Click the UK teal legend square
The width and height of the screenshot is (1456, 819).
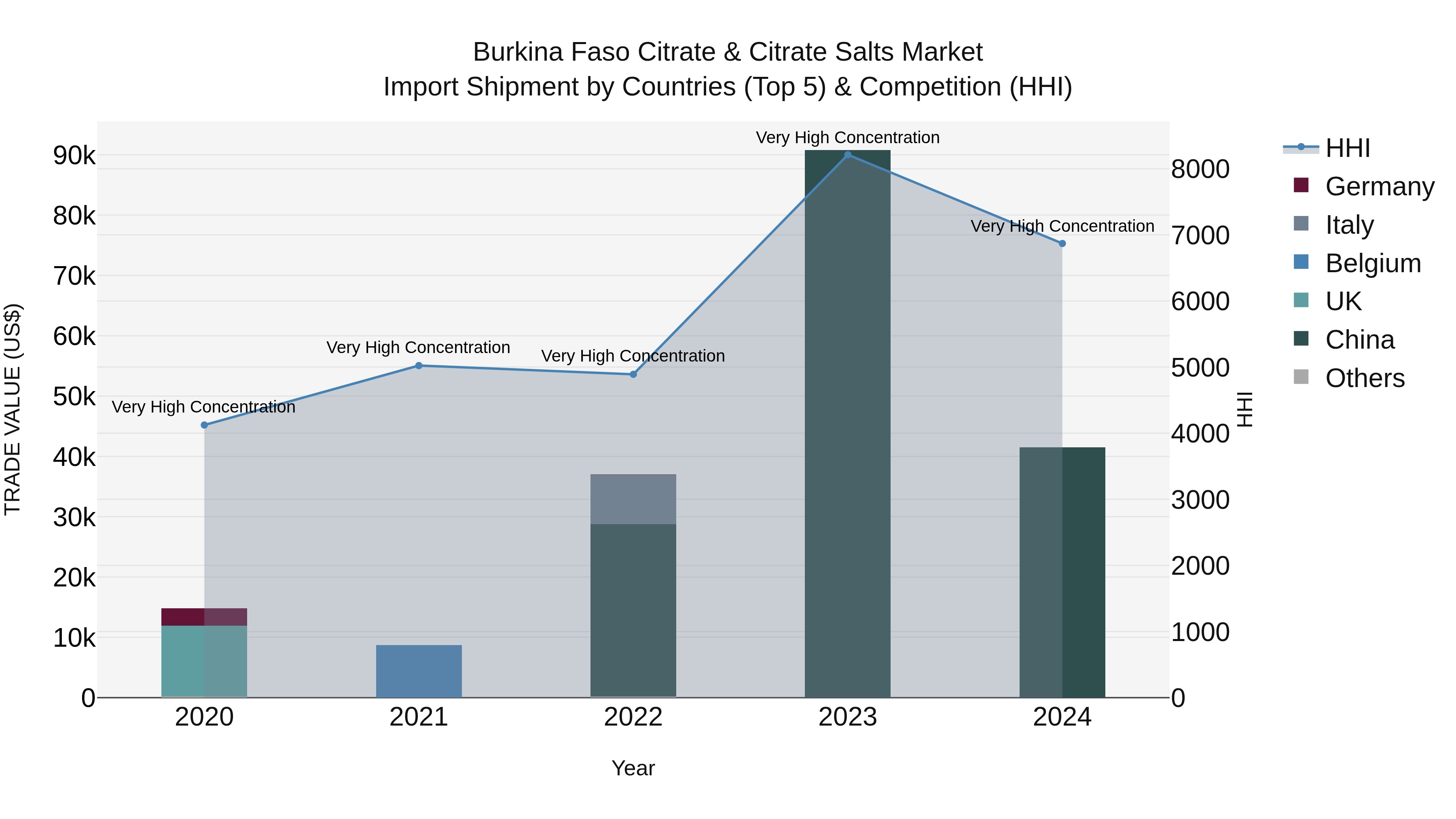click(1301, 300)
